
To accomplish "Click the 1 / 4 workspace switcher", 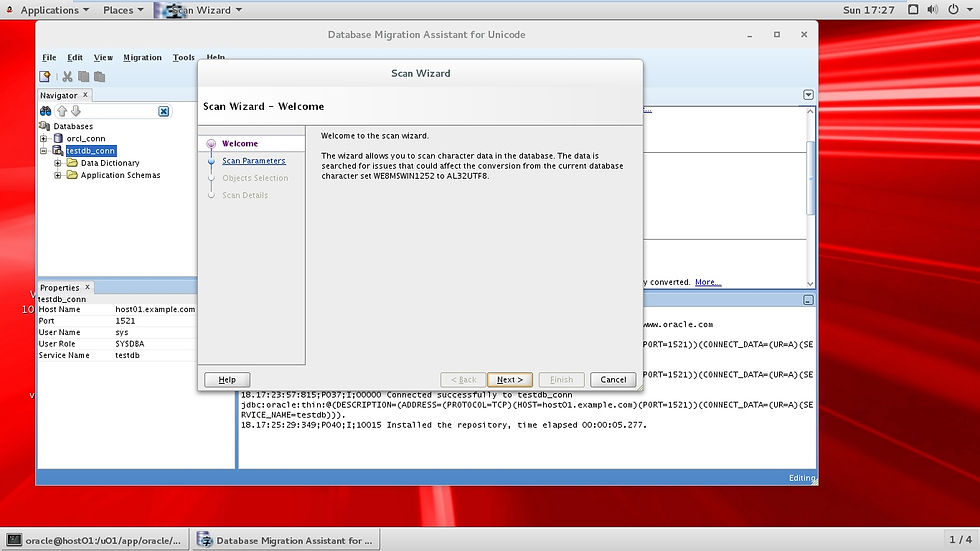I will [x=961, y=539].
